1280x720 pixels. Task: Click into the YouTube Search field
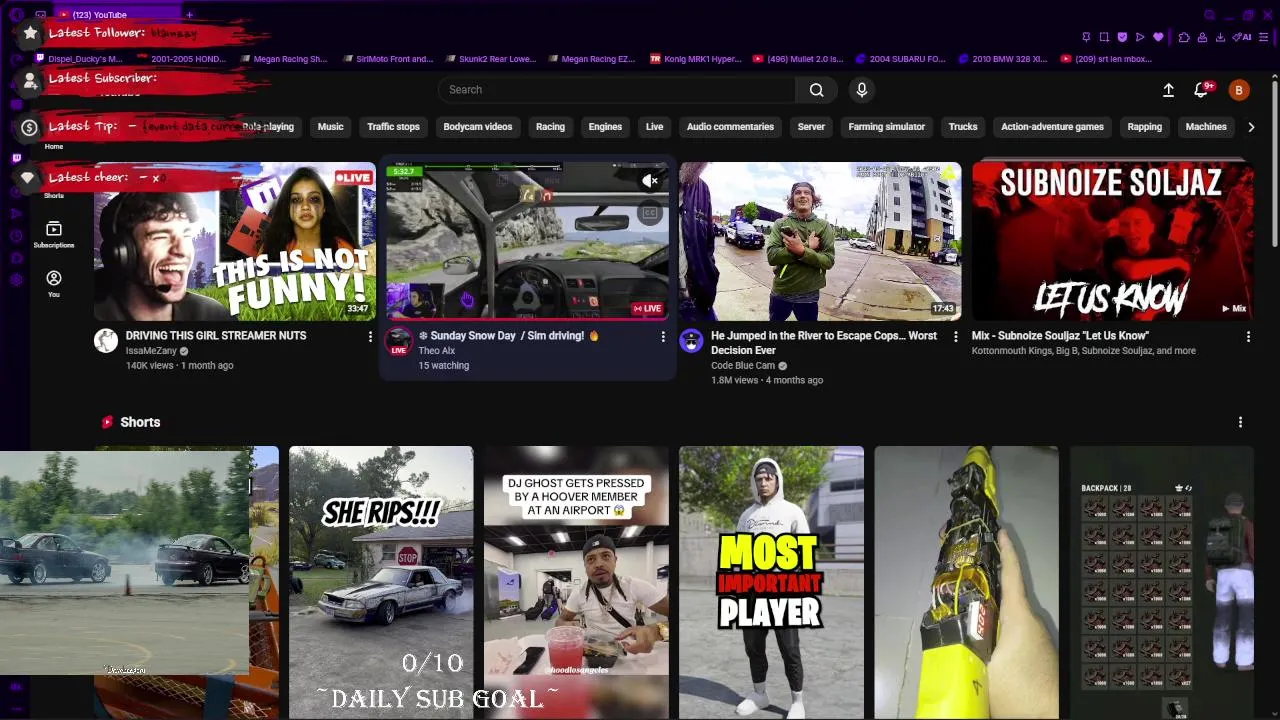tap(617, 90)
